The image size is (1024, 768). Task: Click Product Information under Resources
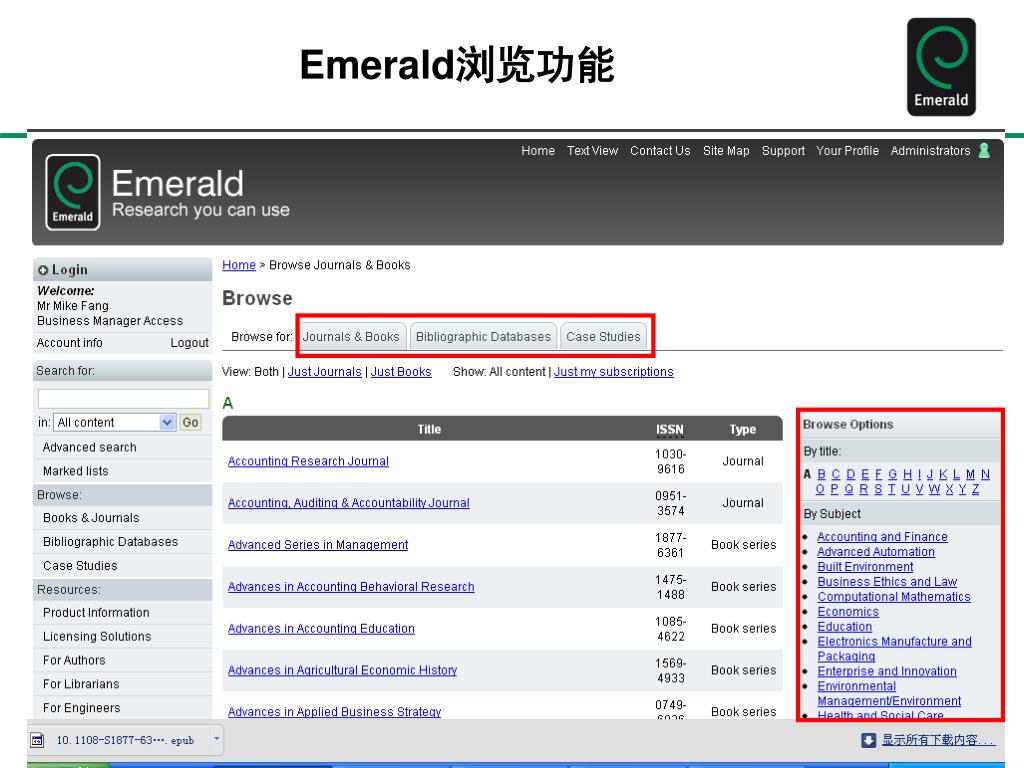click(x=96, y=613)
